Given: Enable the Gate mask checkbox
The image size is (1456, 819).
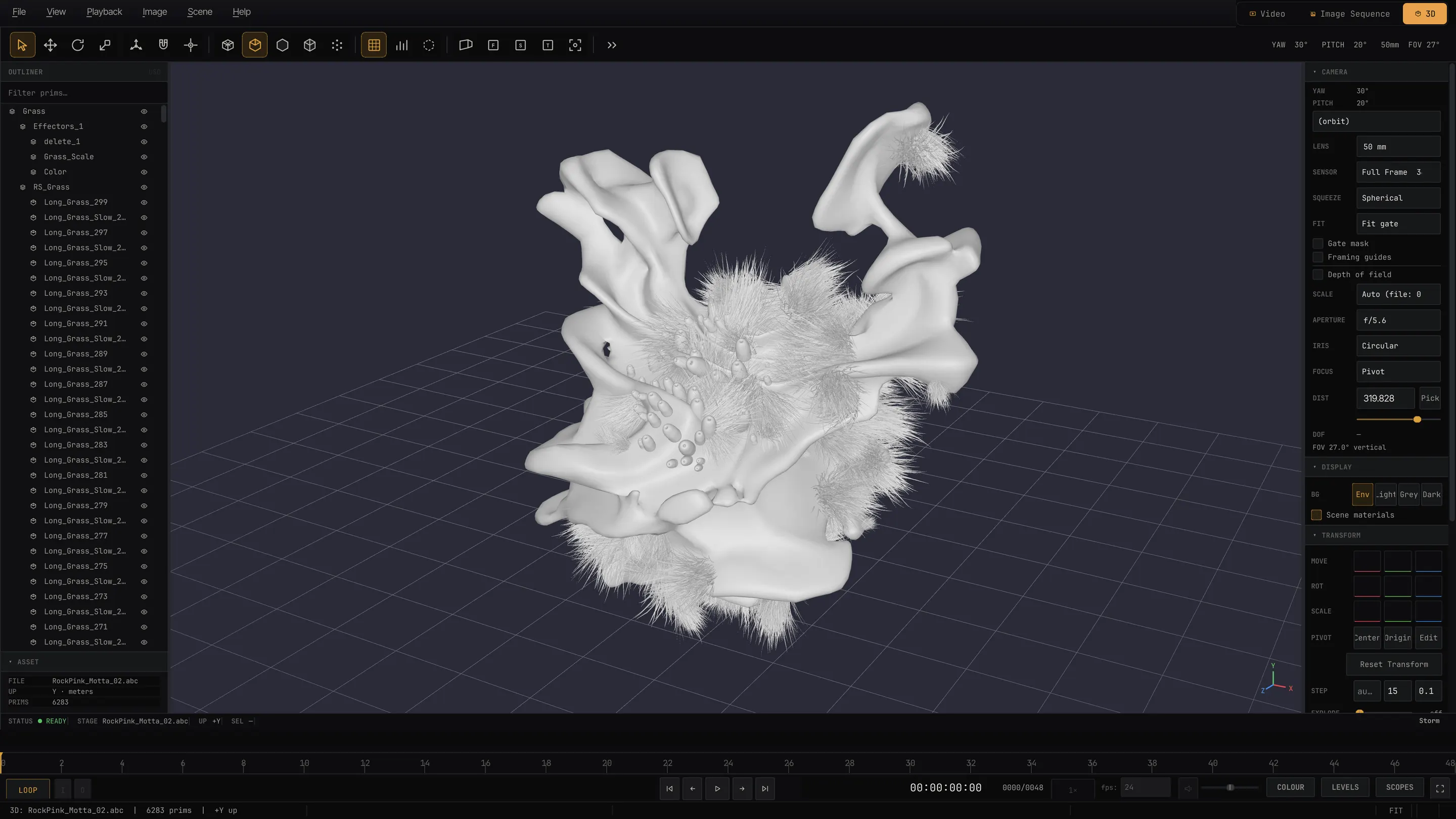Looking at the screenshot, I should click(x=1318, y=244).
